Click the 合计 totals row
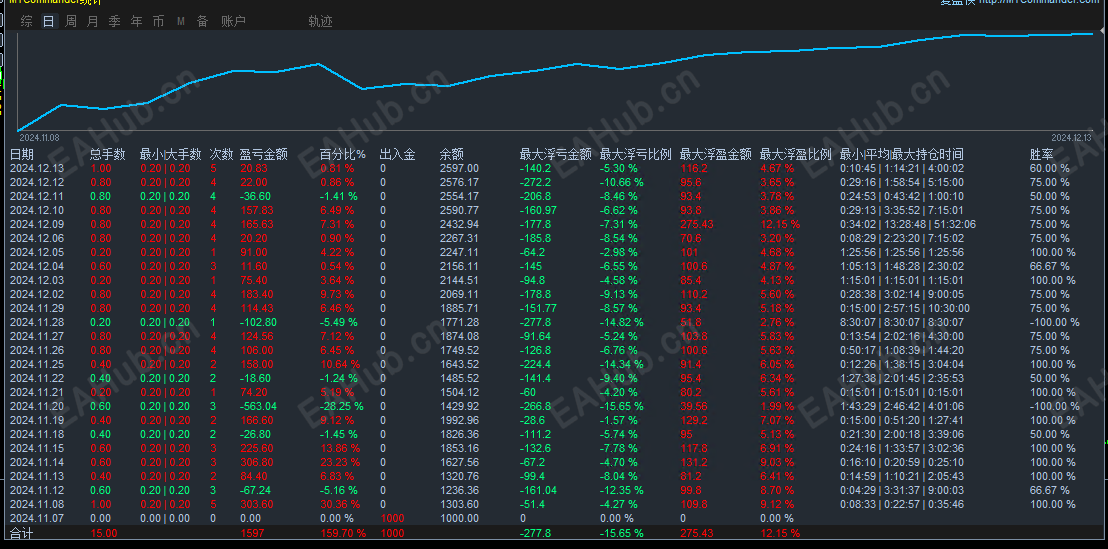The image size is (1108, 549). click(554, 533)
